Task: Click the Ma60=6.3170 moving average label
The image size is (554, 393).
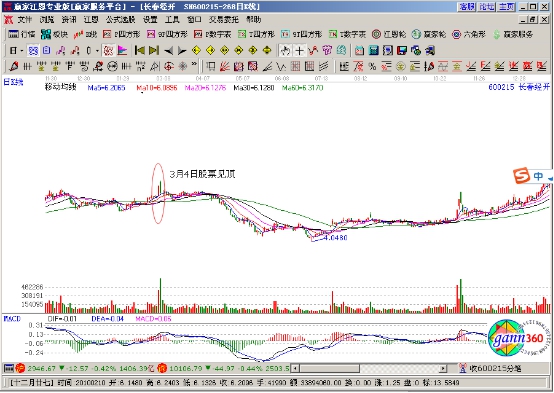Action: click(x=302, y=88)
